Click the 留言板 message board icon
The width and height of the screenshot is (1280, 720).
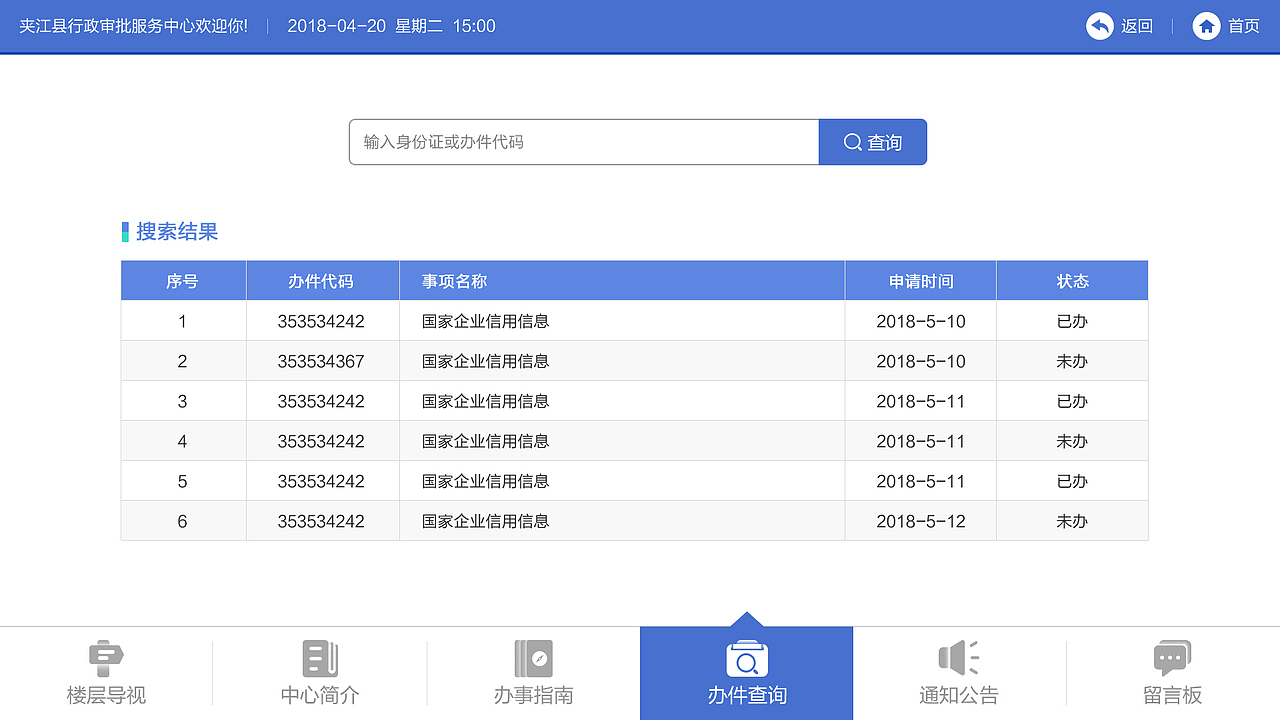pos(1171,658)
